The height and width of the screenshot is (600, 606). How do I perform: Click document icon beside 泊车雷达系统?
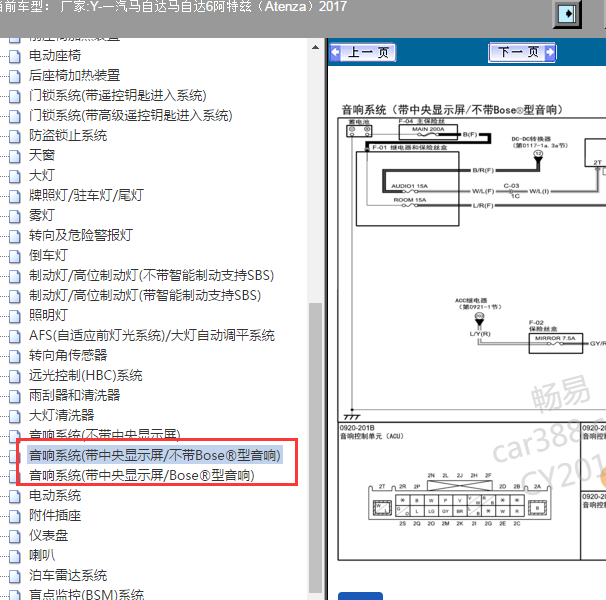point(15,576)
